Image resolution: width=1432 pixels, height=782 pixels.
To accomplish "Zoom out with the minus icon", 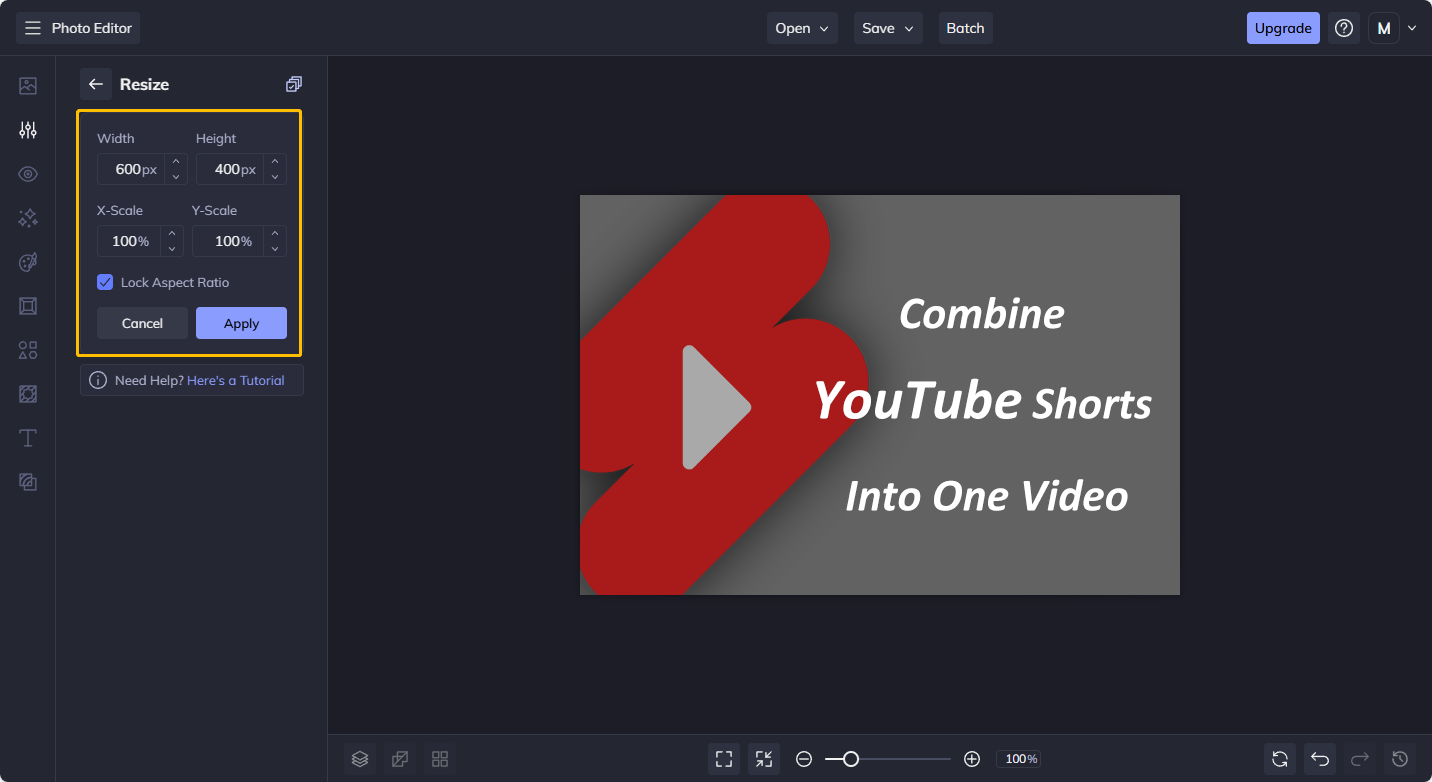I will [x=804, y=759].
